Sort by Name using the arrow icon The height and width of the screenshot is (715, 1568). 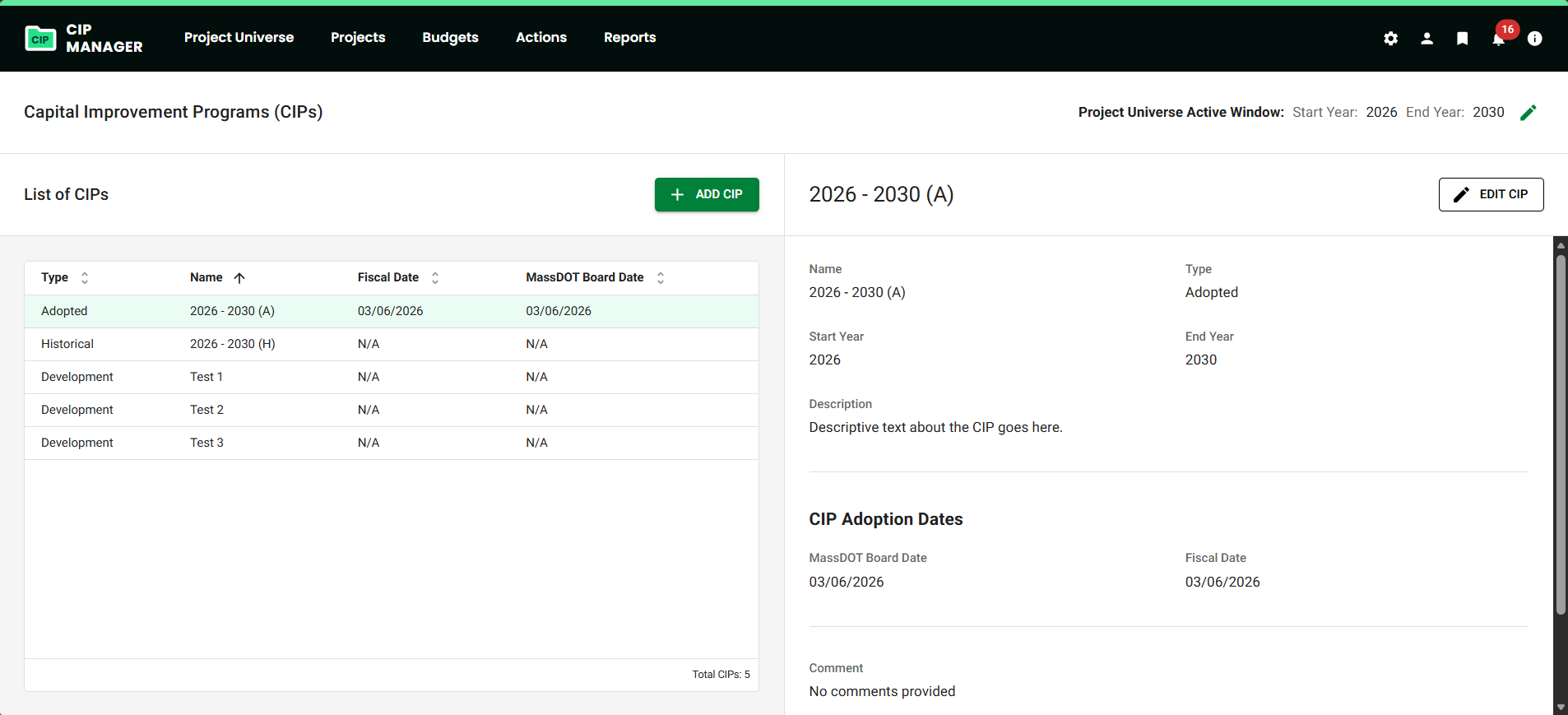click(239, 278)
